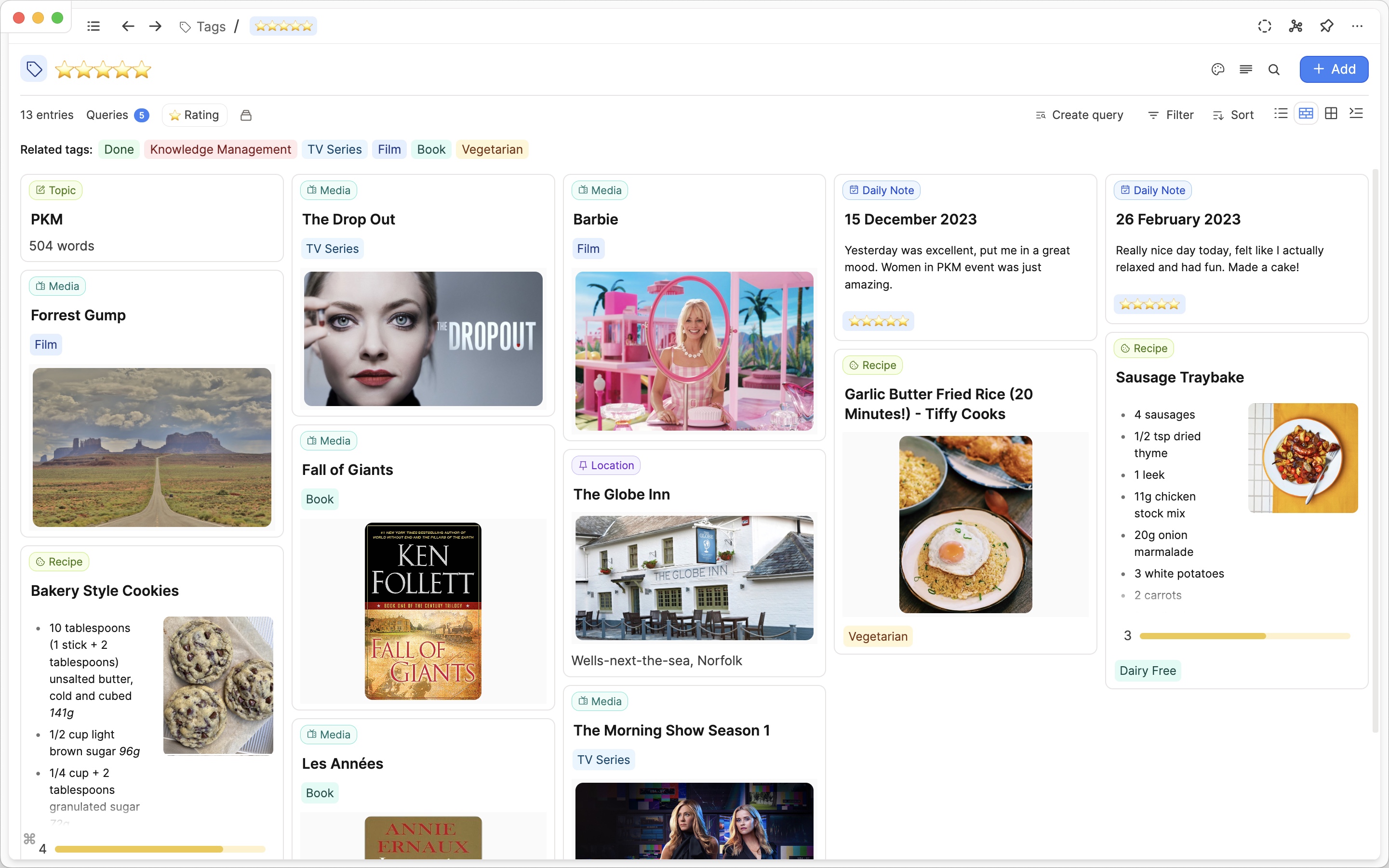Click Location type label

tap(606, 465)
